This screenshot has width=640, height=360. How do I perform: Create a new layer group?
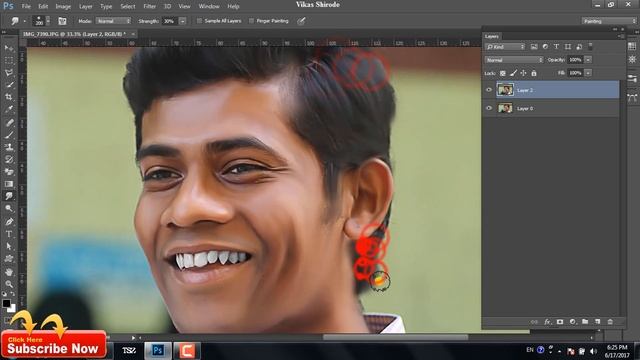click(x=585, y=322)
